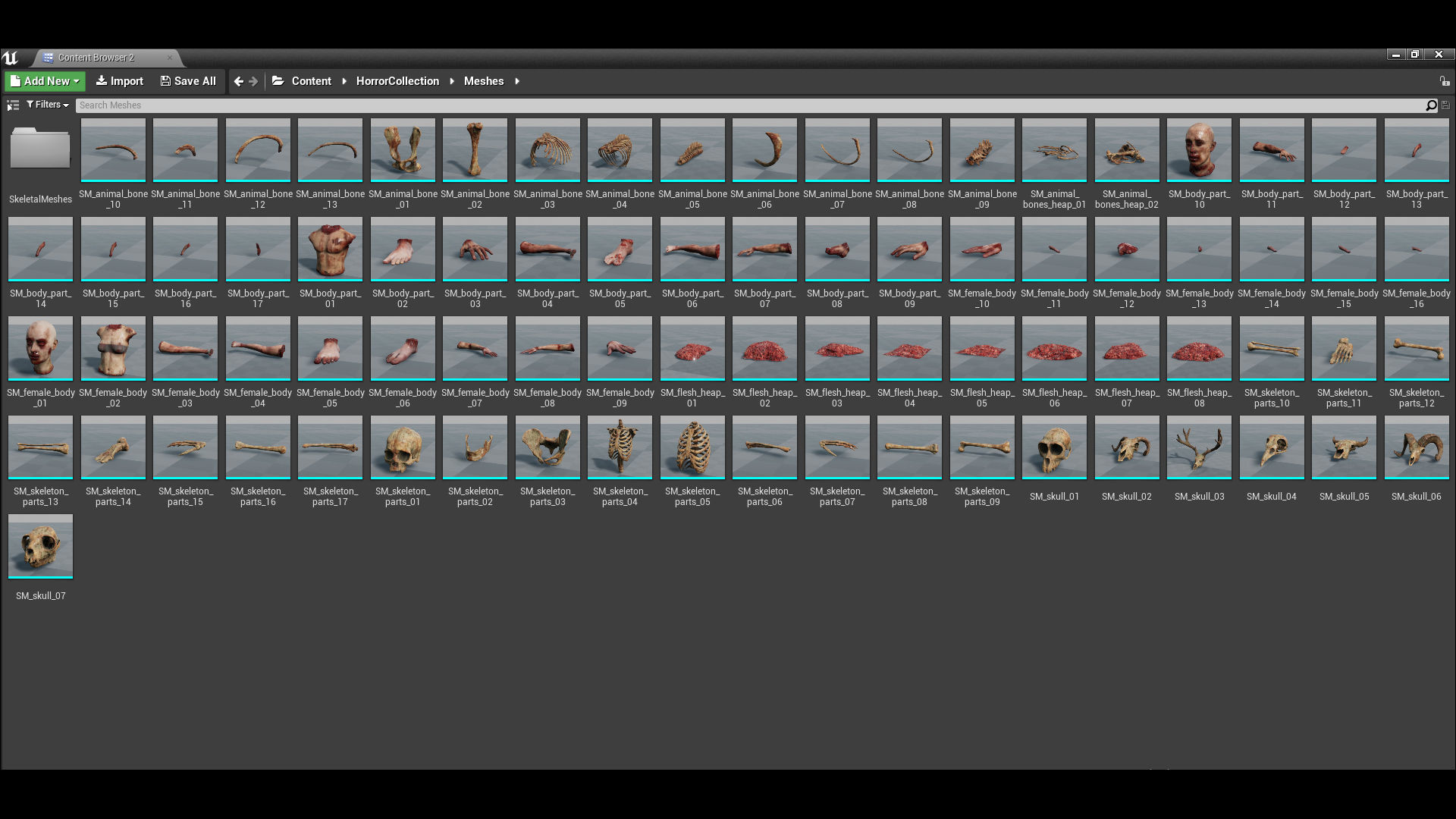
Task: Expand the arrow after HorrorCollection breadcrumb
Action: 452,81
